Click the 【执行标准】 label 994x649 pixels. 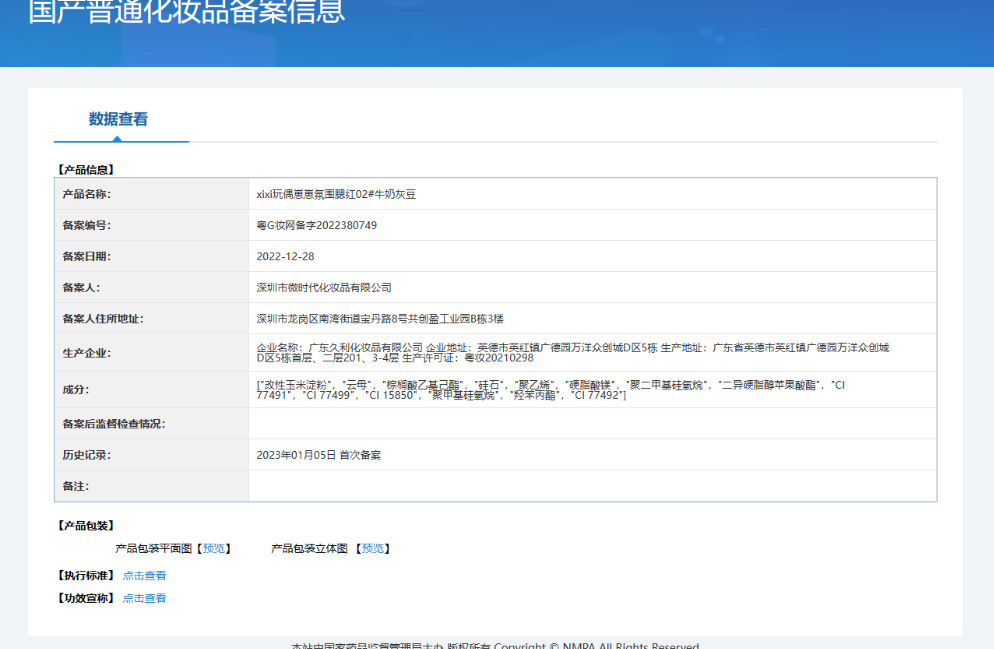(86, 576)
